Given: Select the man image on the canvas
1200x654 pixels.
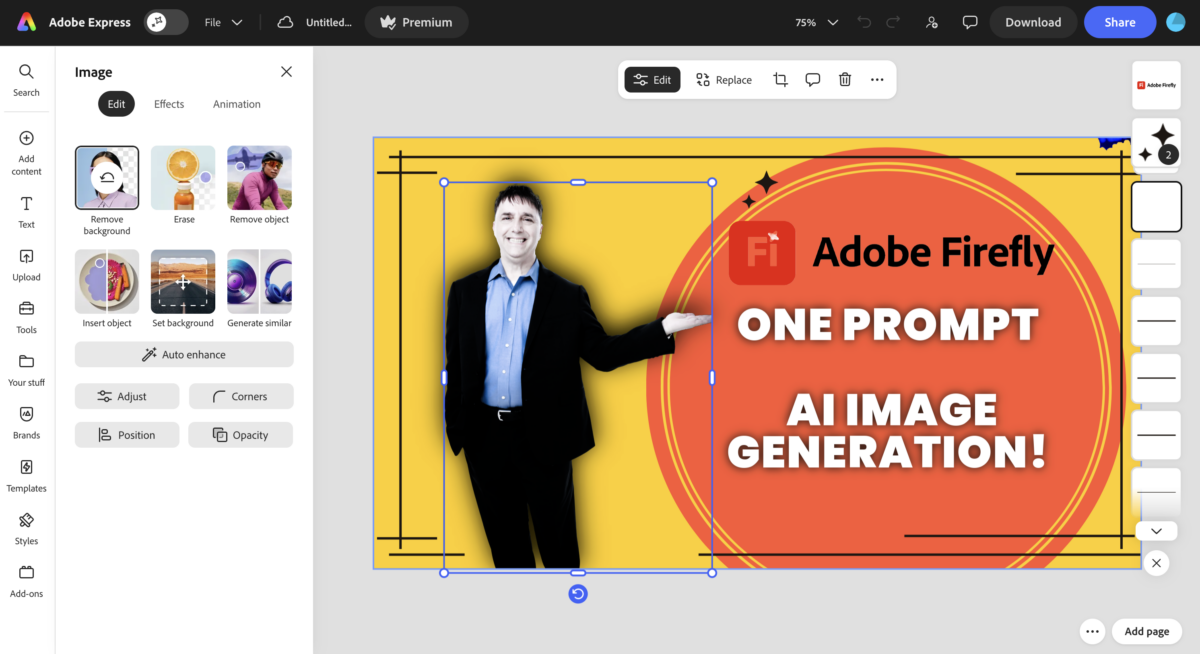Looking at the screenshot, I should [x=578, y=377].
